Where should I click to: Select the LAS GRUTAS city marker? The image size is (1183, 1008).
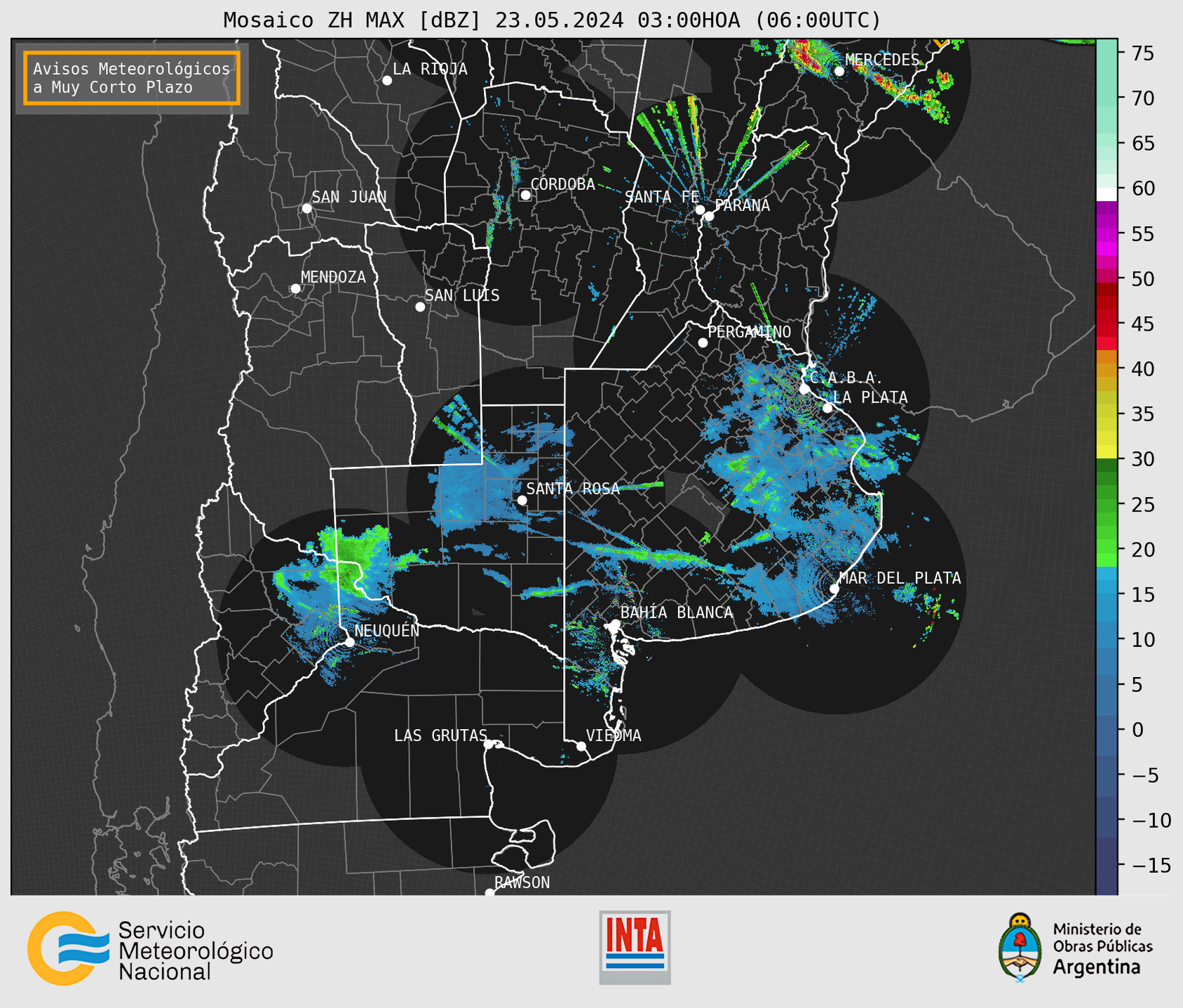pos(489,744)
